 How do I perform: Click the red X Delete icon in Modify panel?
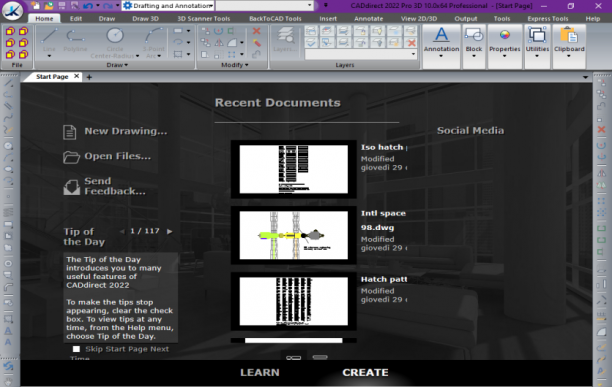click(256, 31)
